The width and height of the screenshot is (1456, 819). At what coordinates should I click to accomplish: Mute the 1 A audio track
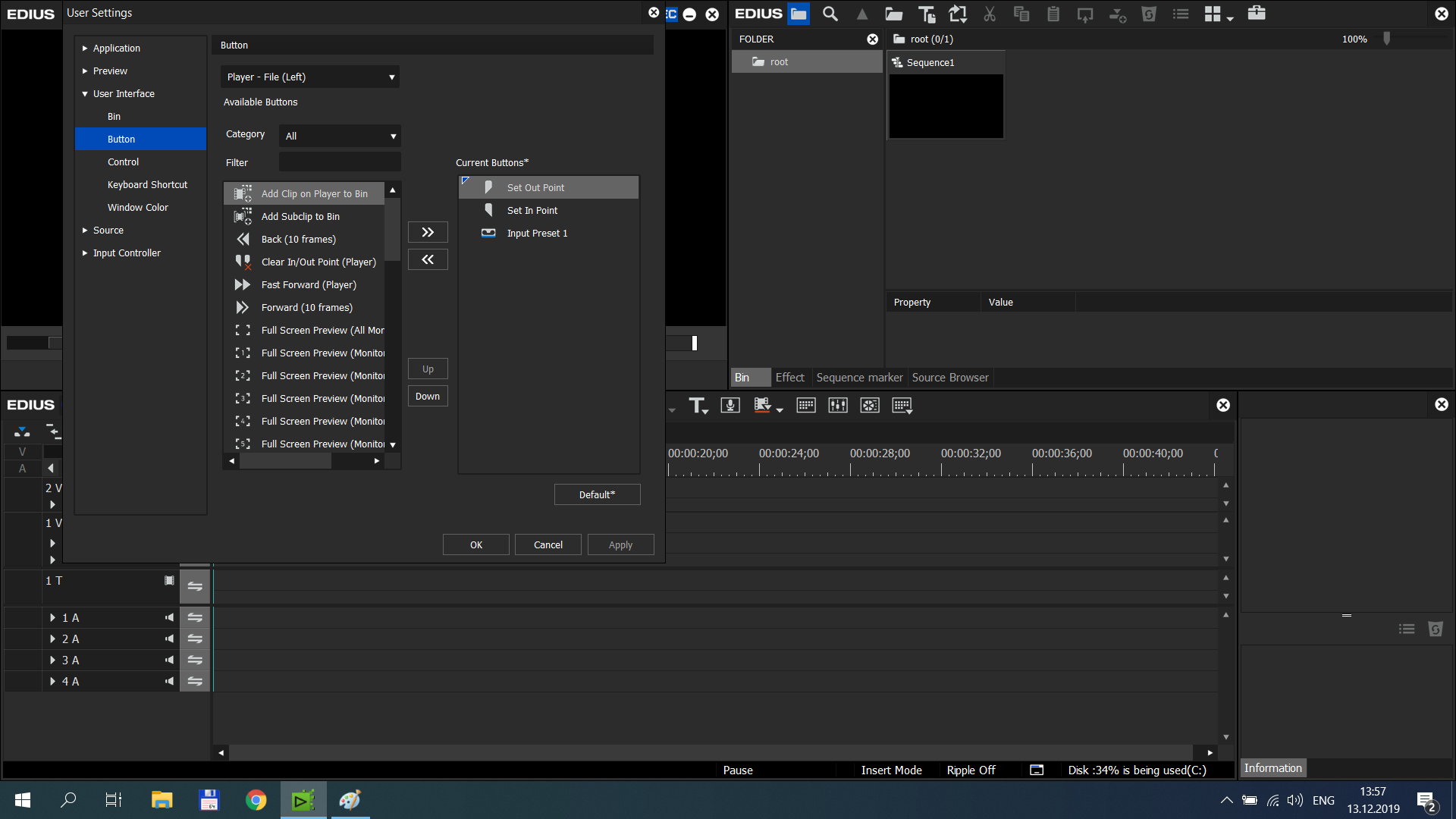[169, 618]
